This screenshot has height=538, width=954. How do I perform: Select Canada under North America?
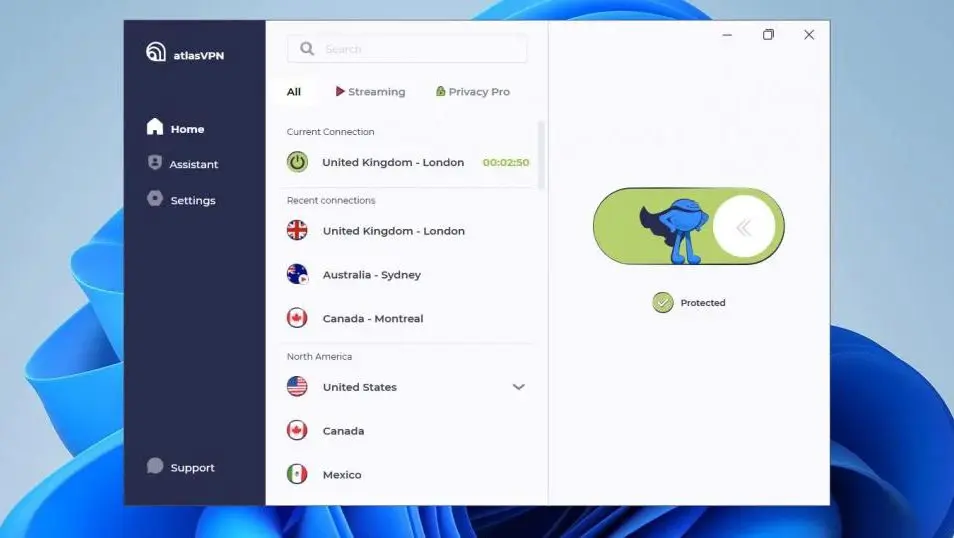tap(343, 431)
